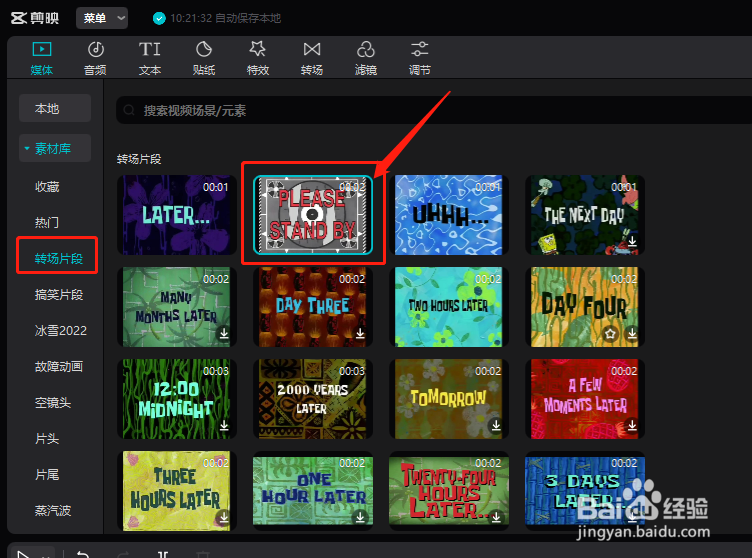Select the TOMORROW clip thumbnail
The height and width of the screenshot is (558, 752).
tap(448, 399)
